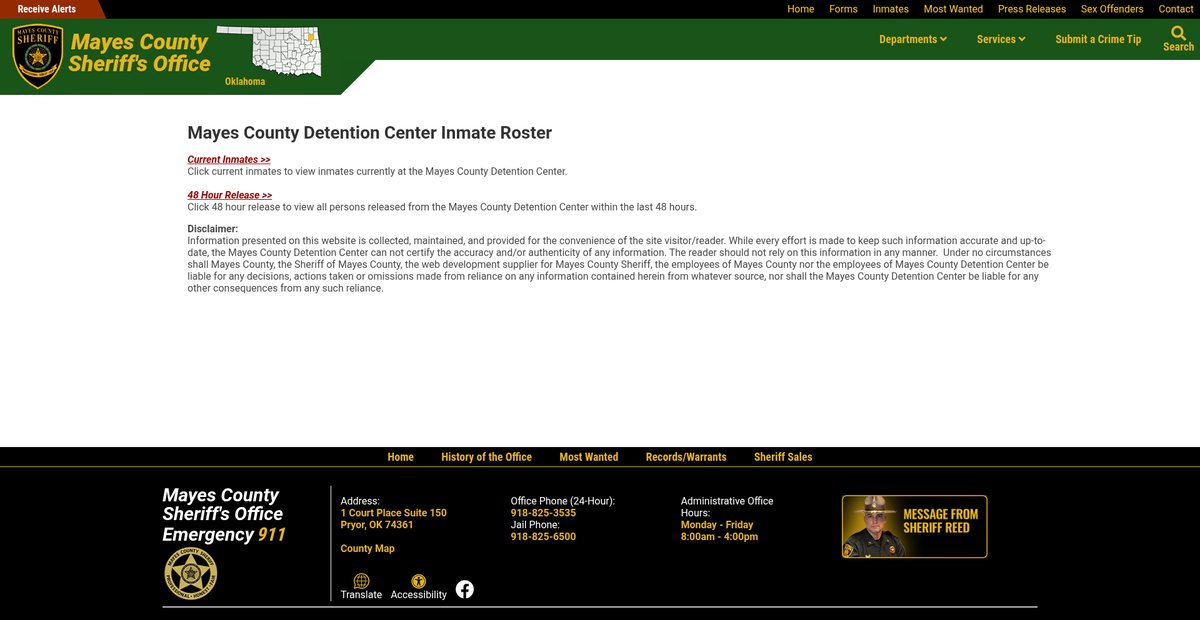Open Press Releases in top bar
The width and height of the screenshot is (1200, 620).
[1032, 9]
